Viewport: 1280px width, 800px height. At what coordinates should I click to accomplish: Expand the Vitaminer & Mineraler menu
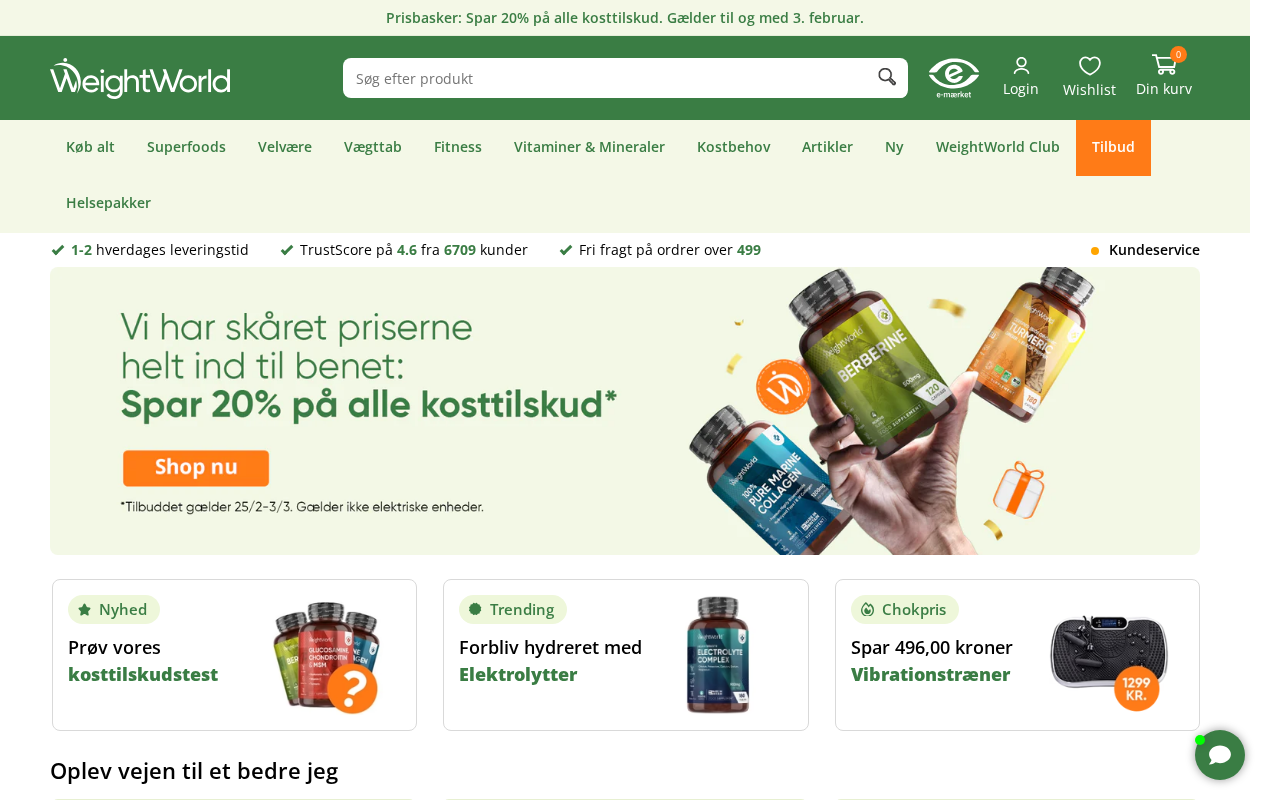click(589, 147)
